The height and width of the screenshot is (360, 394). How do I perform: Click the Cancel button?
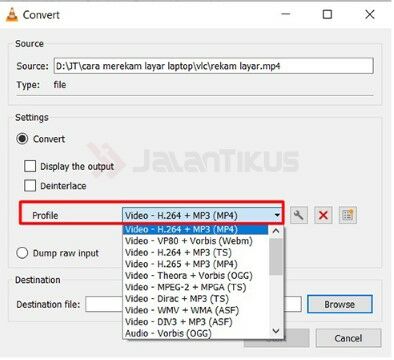pos(348,338)
